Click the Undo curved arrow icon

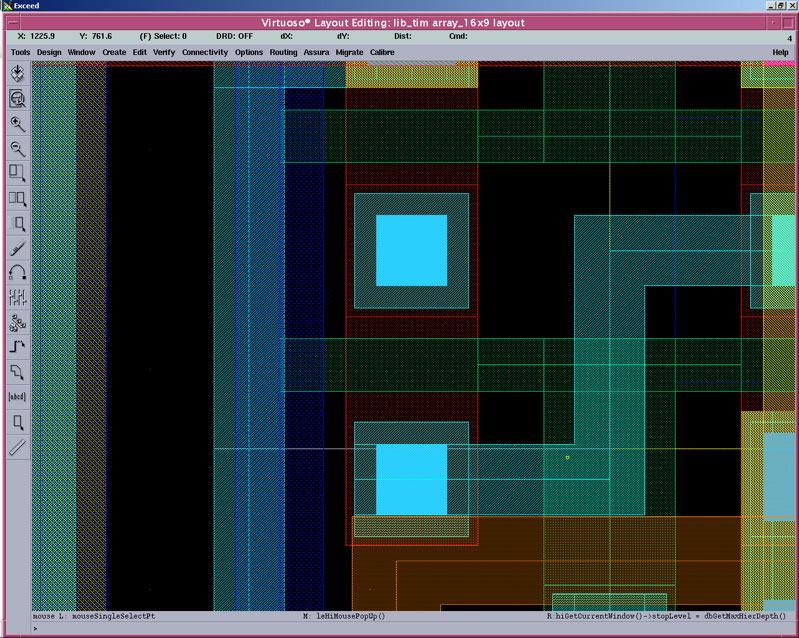(x=17, y=272)
